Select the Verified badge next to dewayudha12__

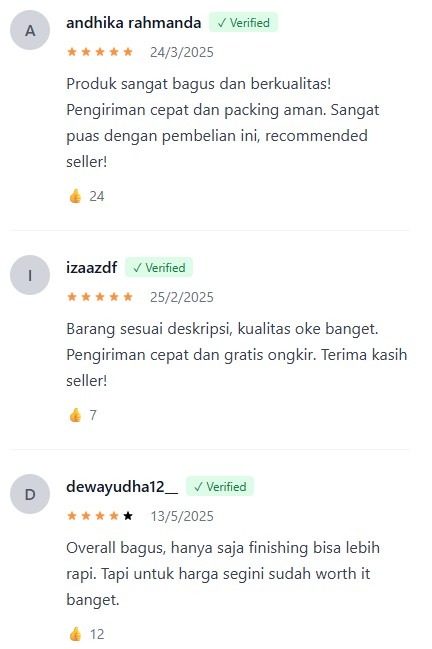(x=220, y=486)
